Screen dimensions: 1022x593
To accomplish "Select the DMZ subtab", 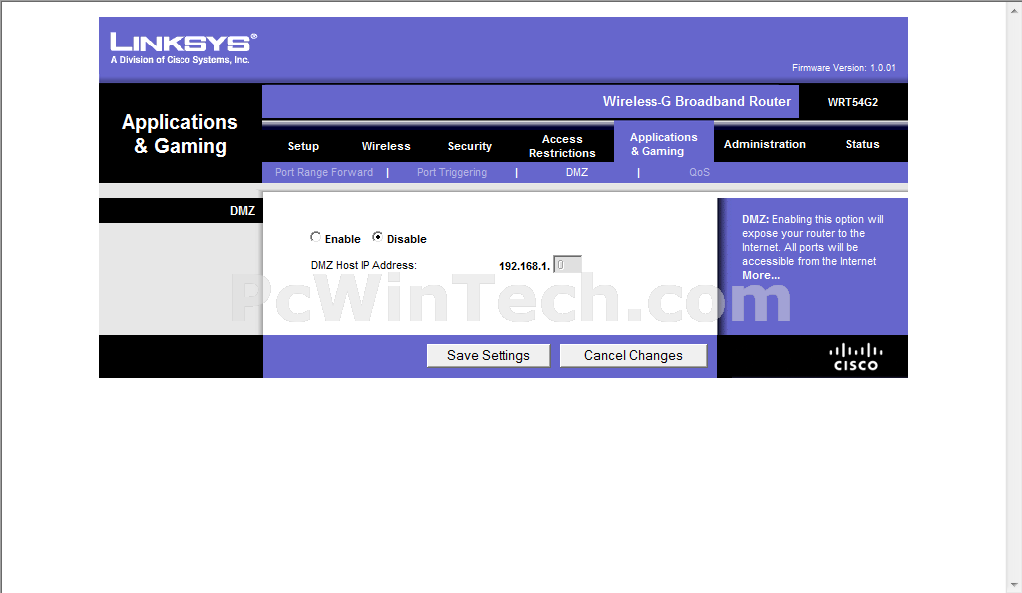I will pos(577,172).
